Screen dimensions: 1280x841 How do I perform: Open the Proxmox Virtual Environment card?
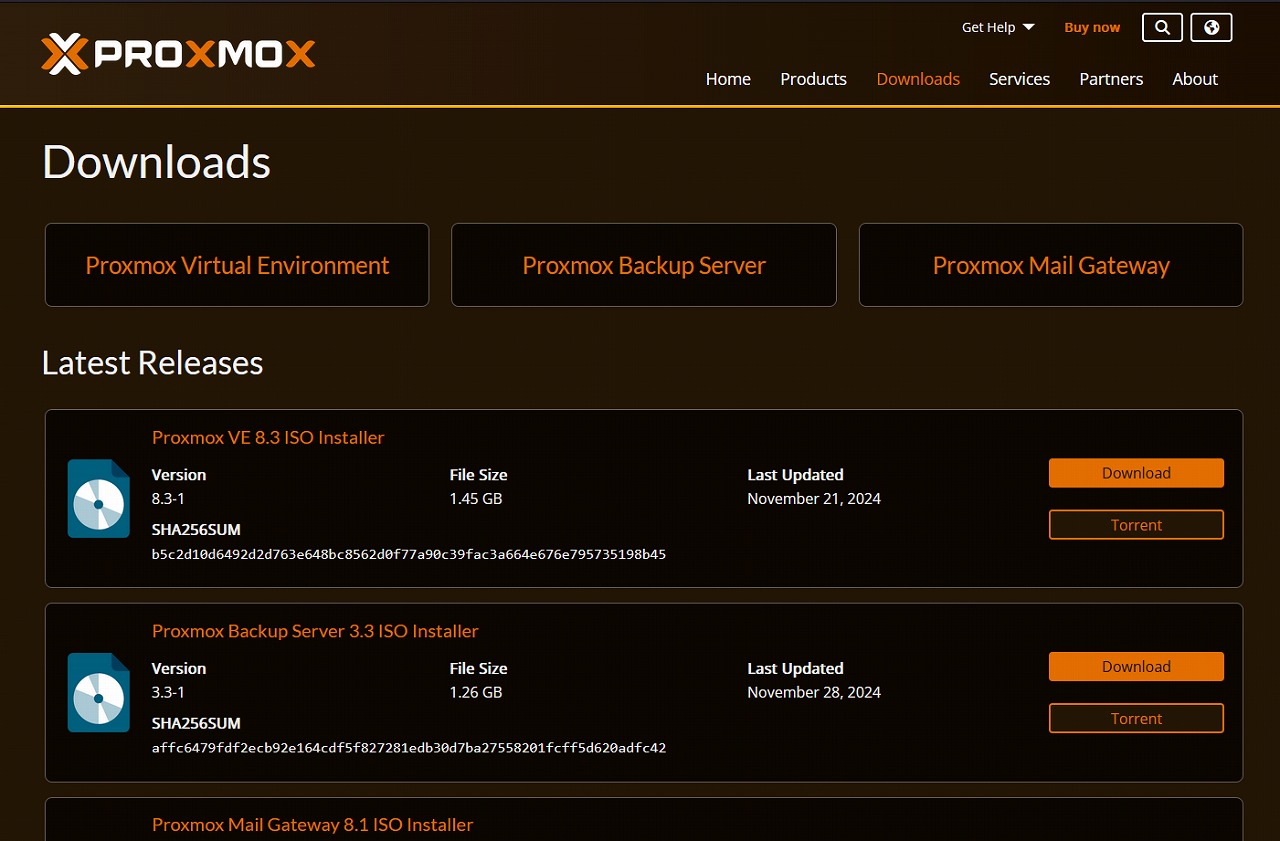pyautogui.click(x=237, y=265)
